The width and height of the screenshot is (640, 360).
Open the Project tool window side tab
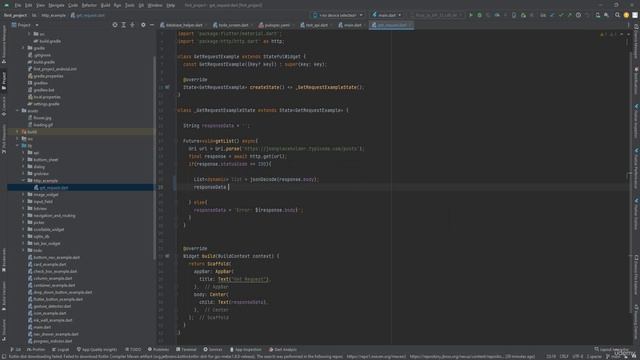click(x=4, y=80)
